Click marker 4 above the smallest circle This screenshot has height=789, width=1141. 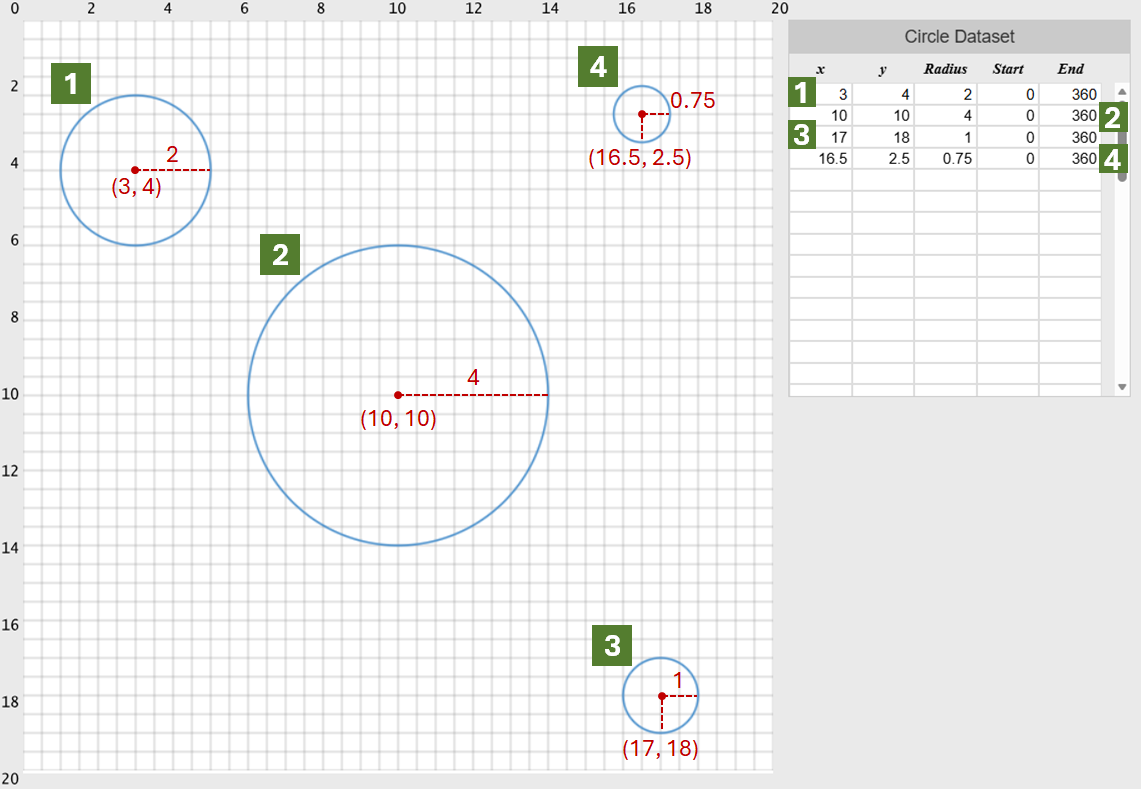[598, 67]
